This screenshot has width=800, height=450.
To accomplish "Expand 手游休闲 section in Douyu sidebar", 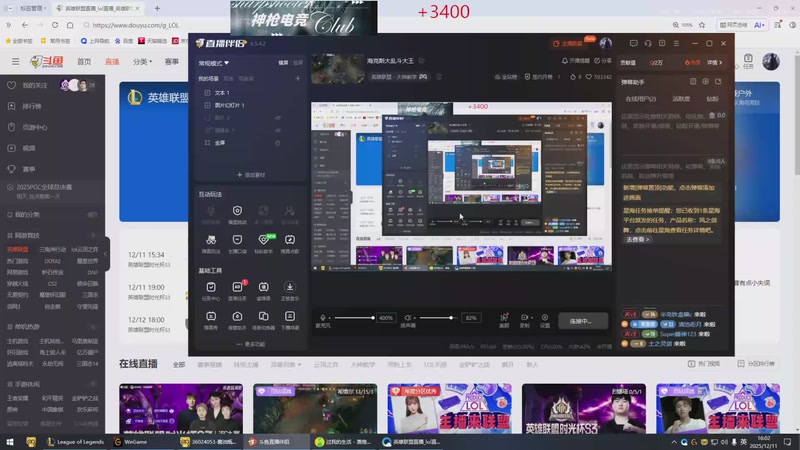I will click(x=93, y=384).
